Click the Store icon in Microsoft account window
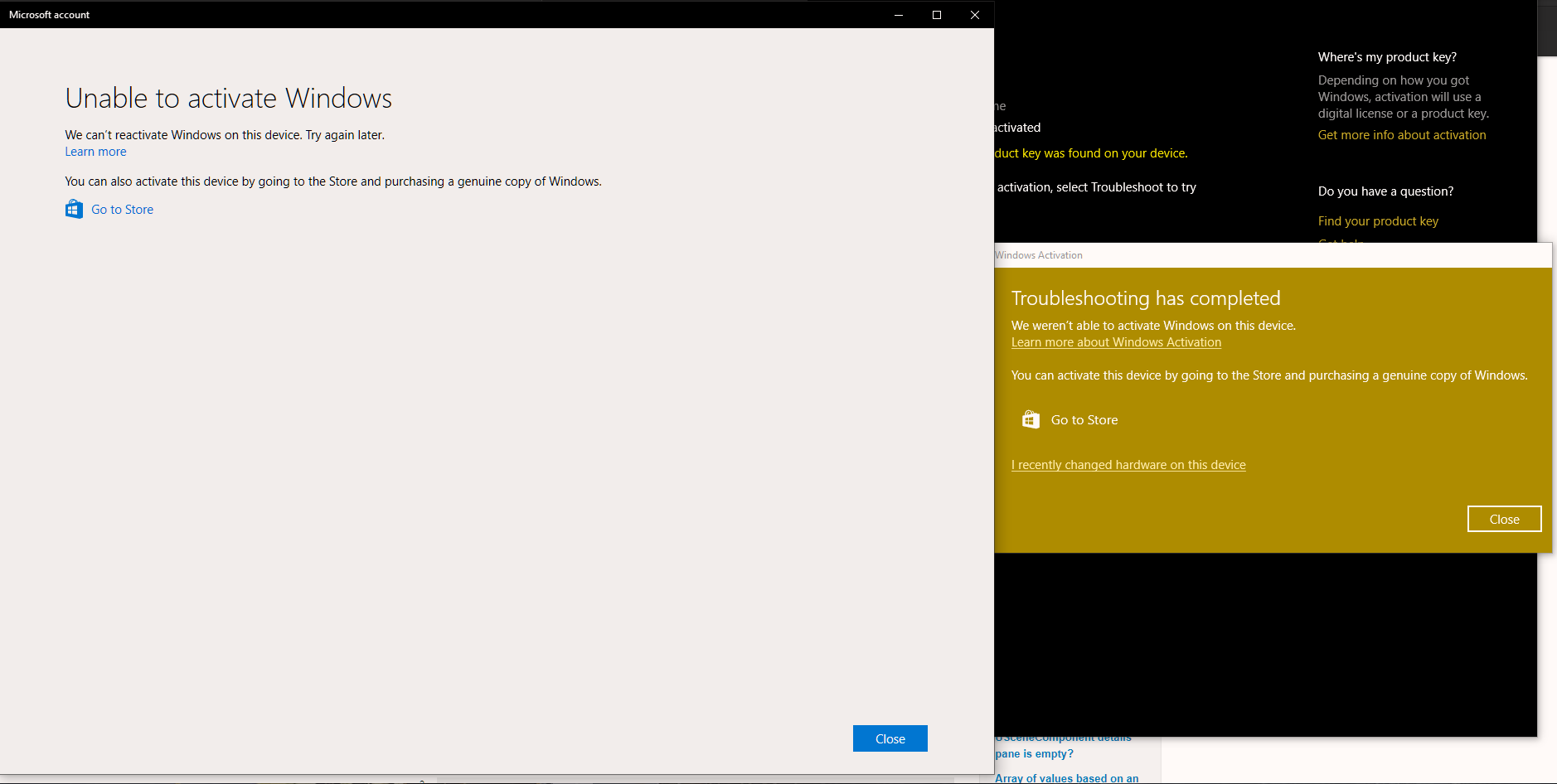Screen dimensions: 1557x784 74,209
